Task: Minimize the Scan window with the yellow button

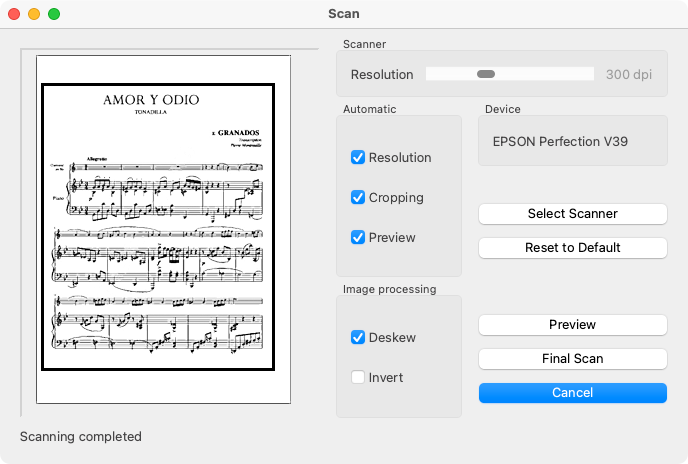Action: pos(34,14)
